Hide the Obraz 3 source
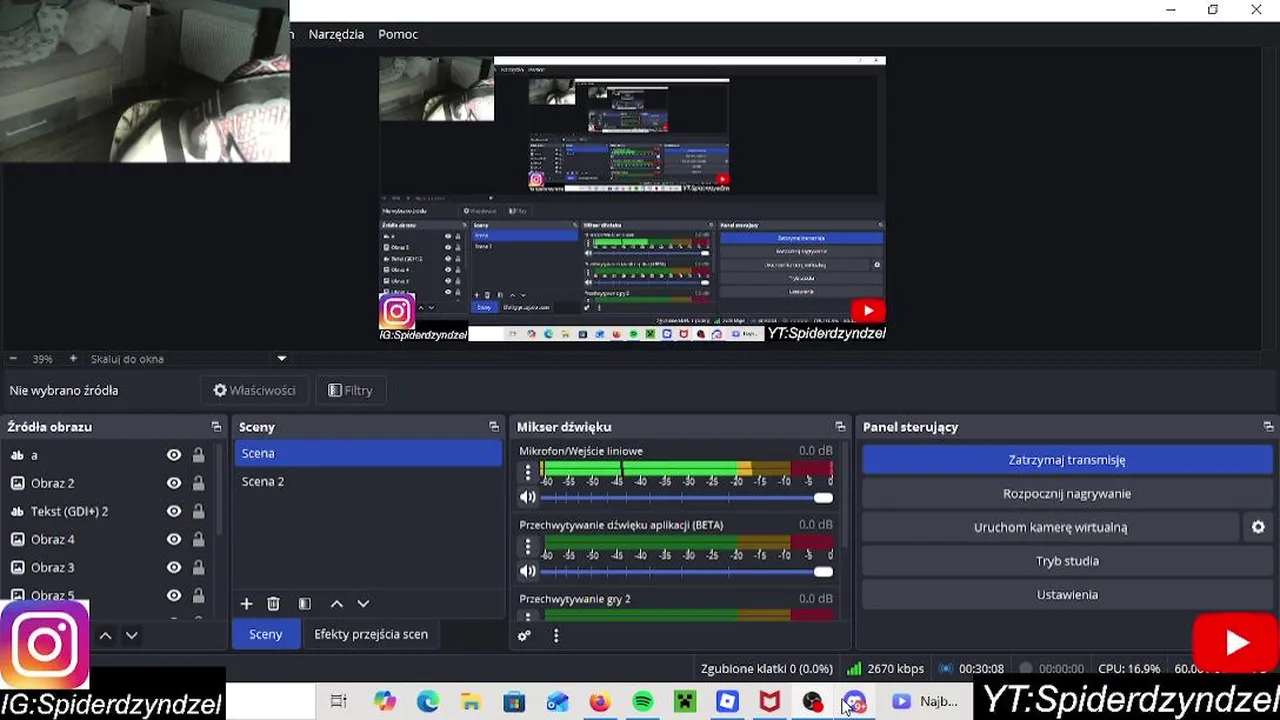Screen dimensions: 1280x720 click(x=174, y=567)
